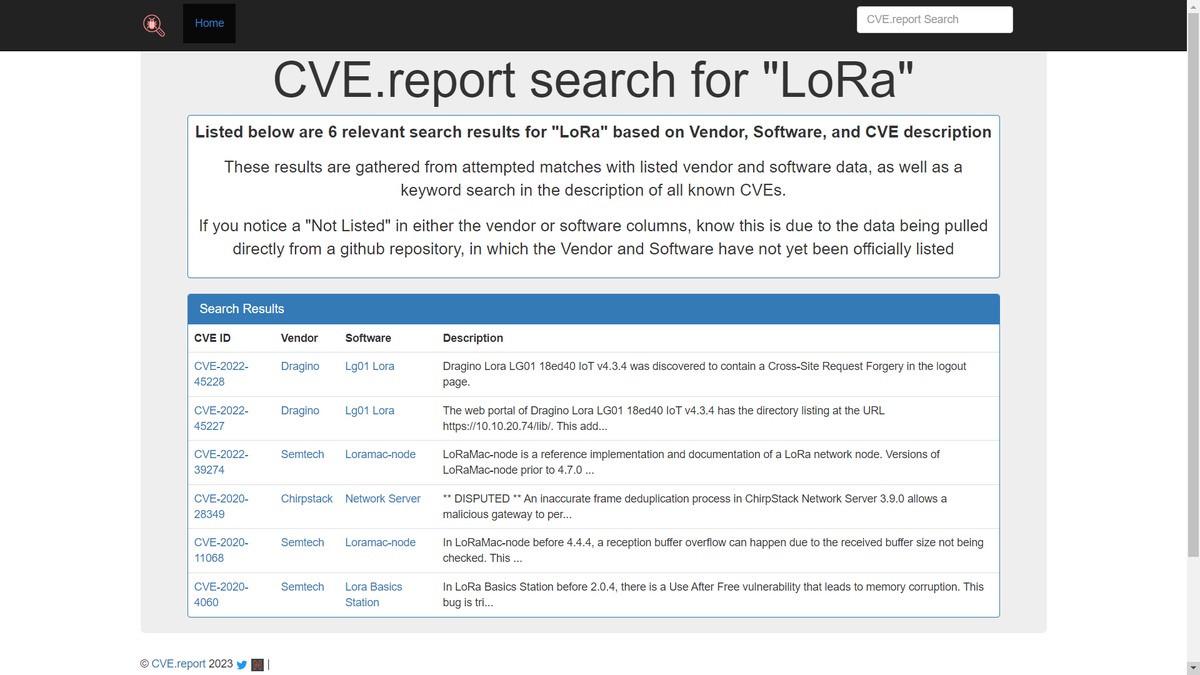This screenshot has height=675, width=1200.
Task: Click description about reception buffer overflow
Action: point(713,550)
